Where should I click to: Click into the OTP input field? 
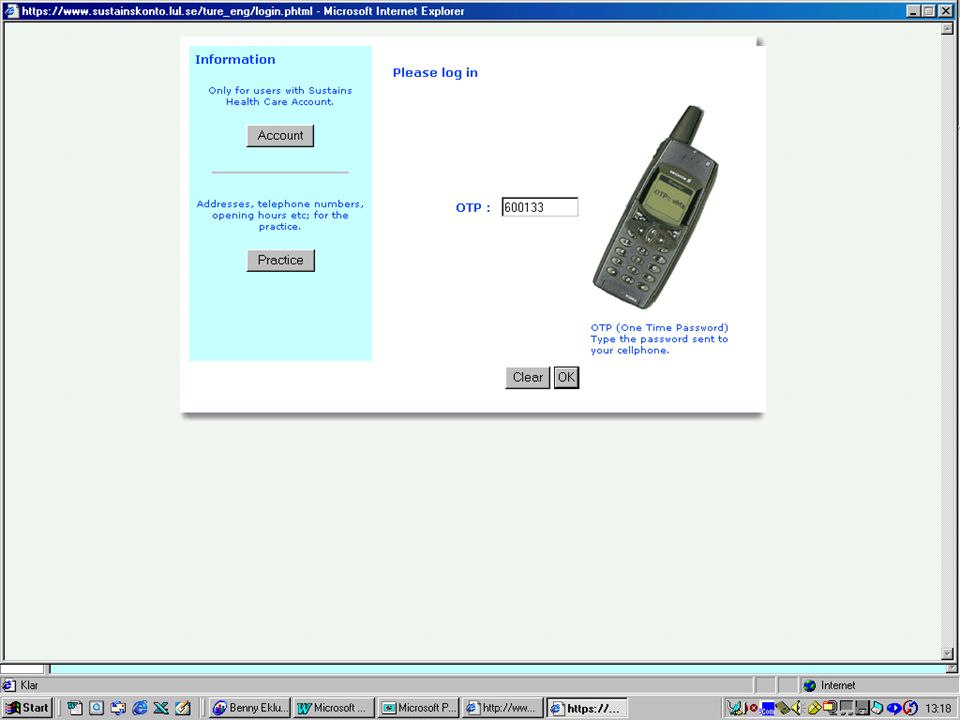click(539, 207)
